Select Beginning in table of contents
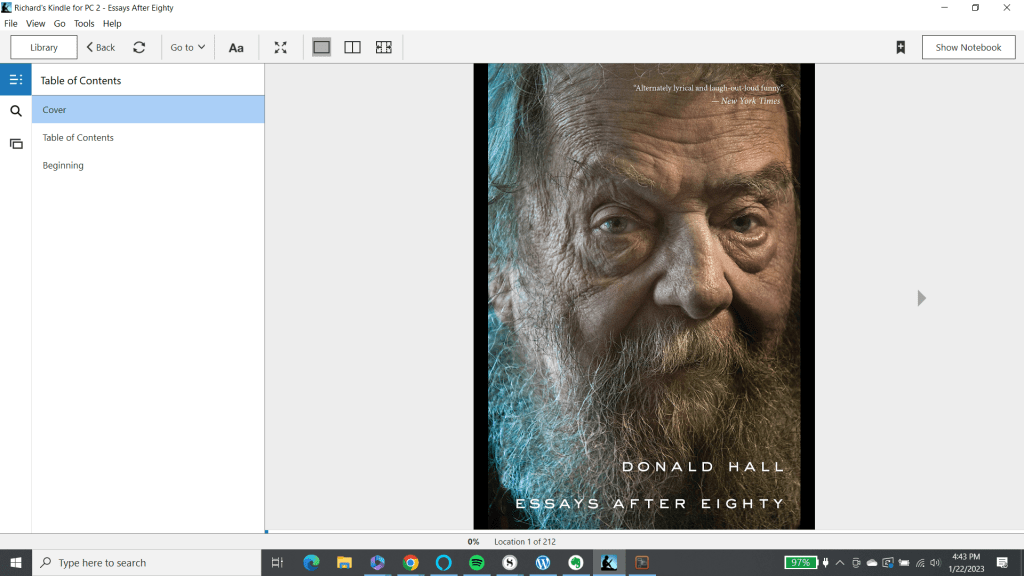1024x576 pixels. 63,166
